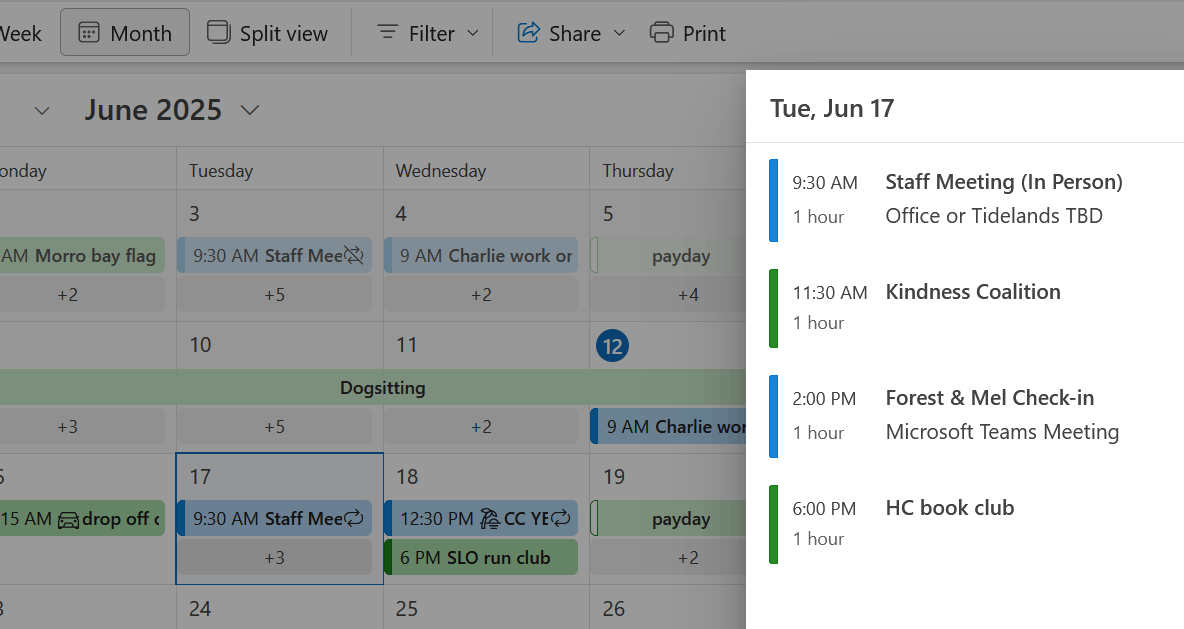Expand the Share dropdown chevron
Viewport: 1184px width, 629px height.
coord(619,34)
